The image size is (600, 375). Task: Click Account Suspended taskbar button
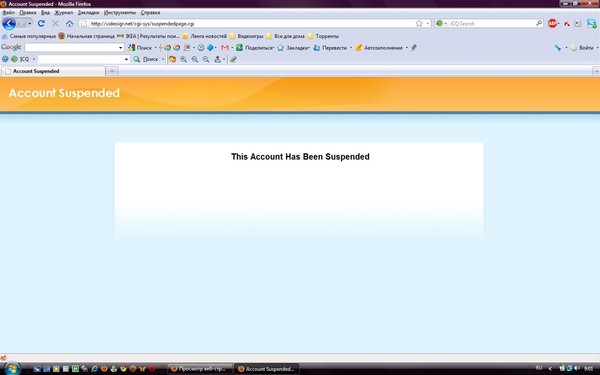point(266,369)
